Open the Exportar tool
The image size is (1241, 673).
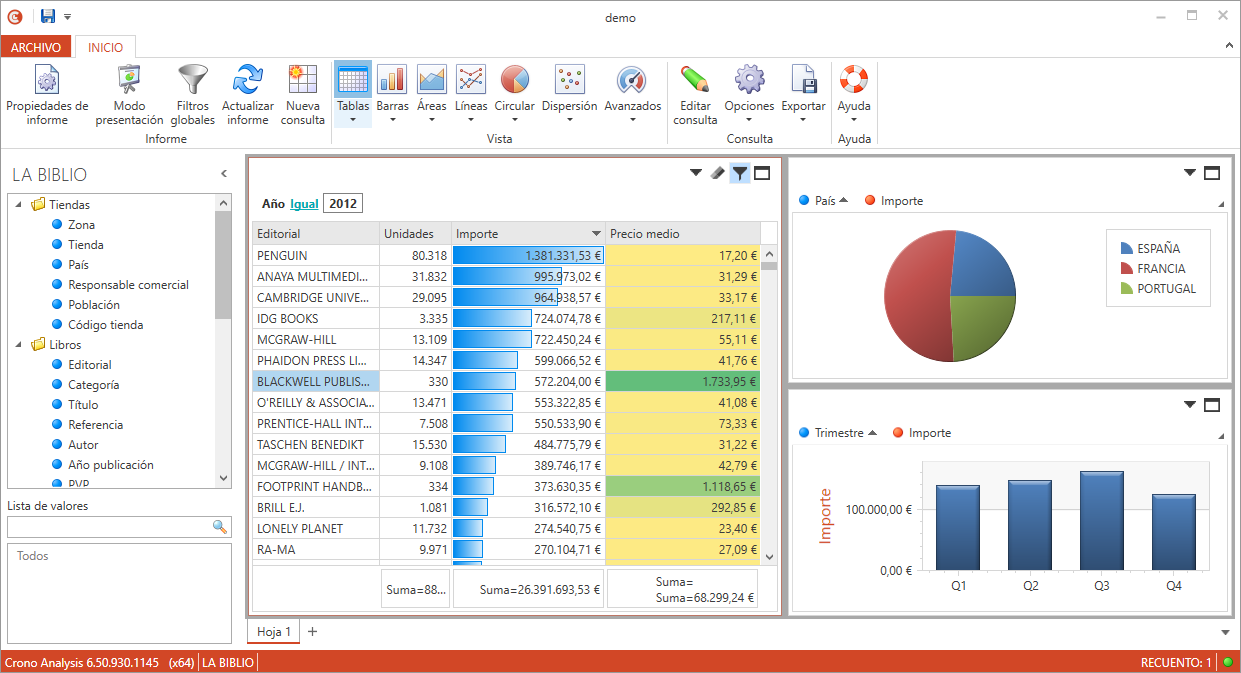coord(802,90)
